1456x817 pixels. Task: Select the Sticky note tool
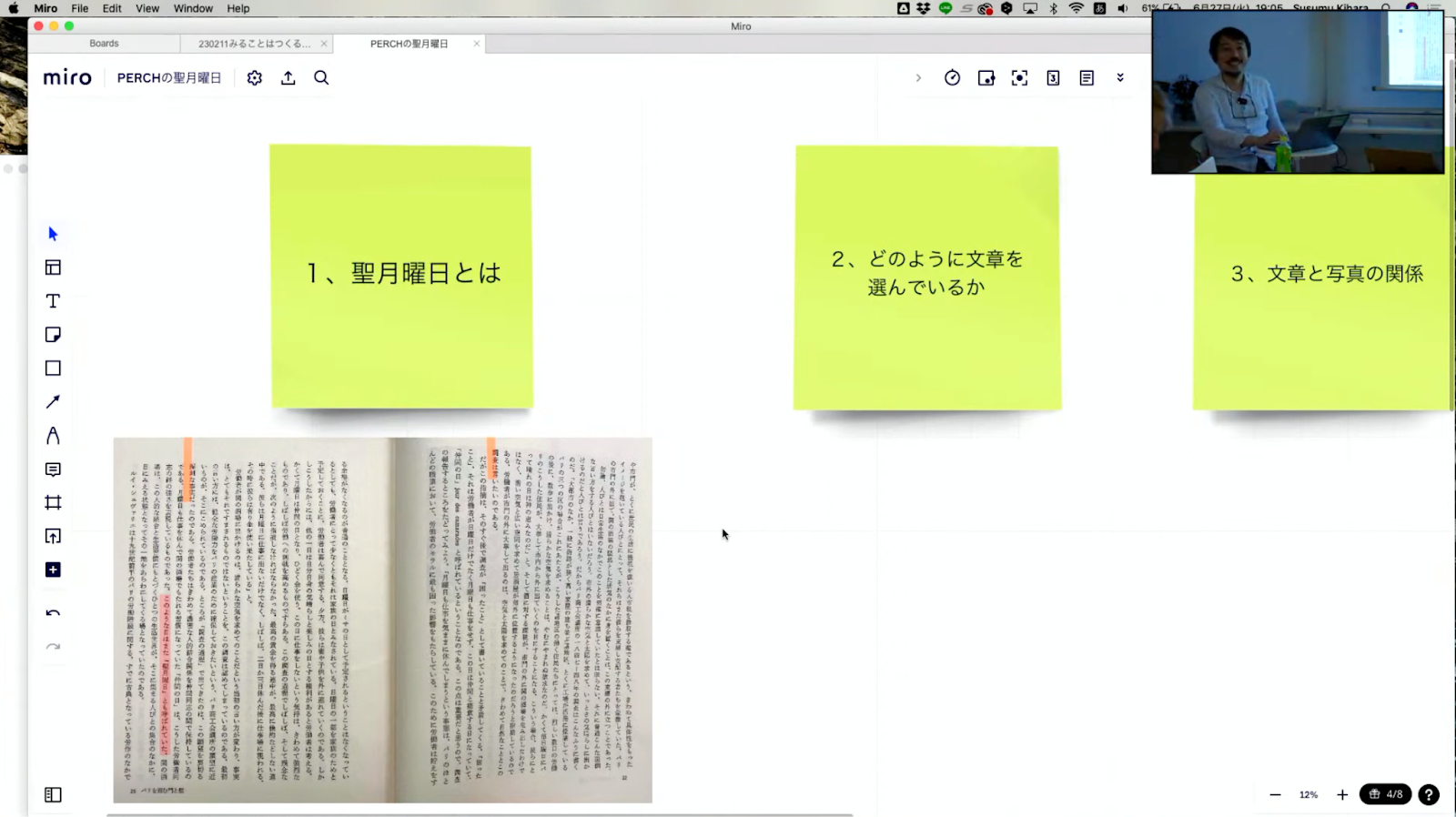[x=53, y=335]
